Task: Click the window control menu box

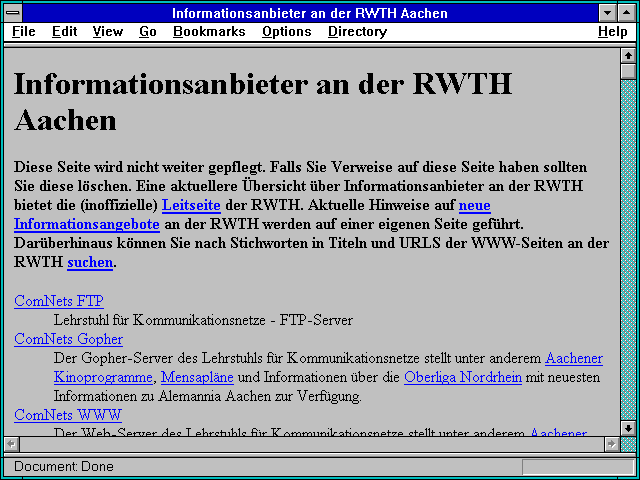Action: (x=13, y=13)
